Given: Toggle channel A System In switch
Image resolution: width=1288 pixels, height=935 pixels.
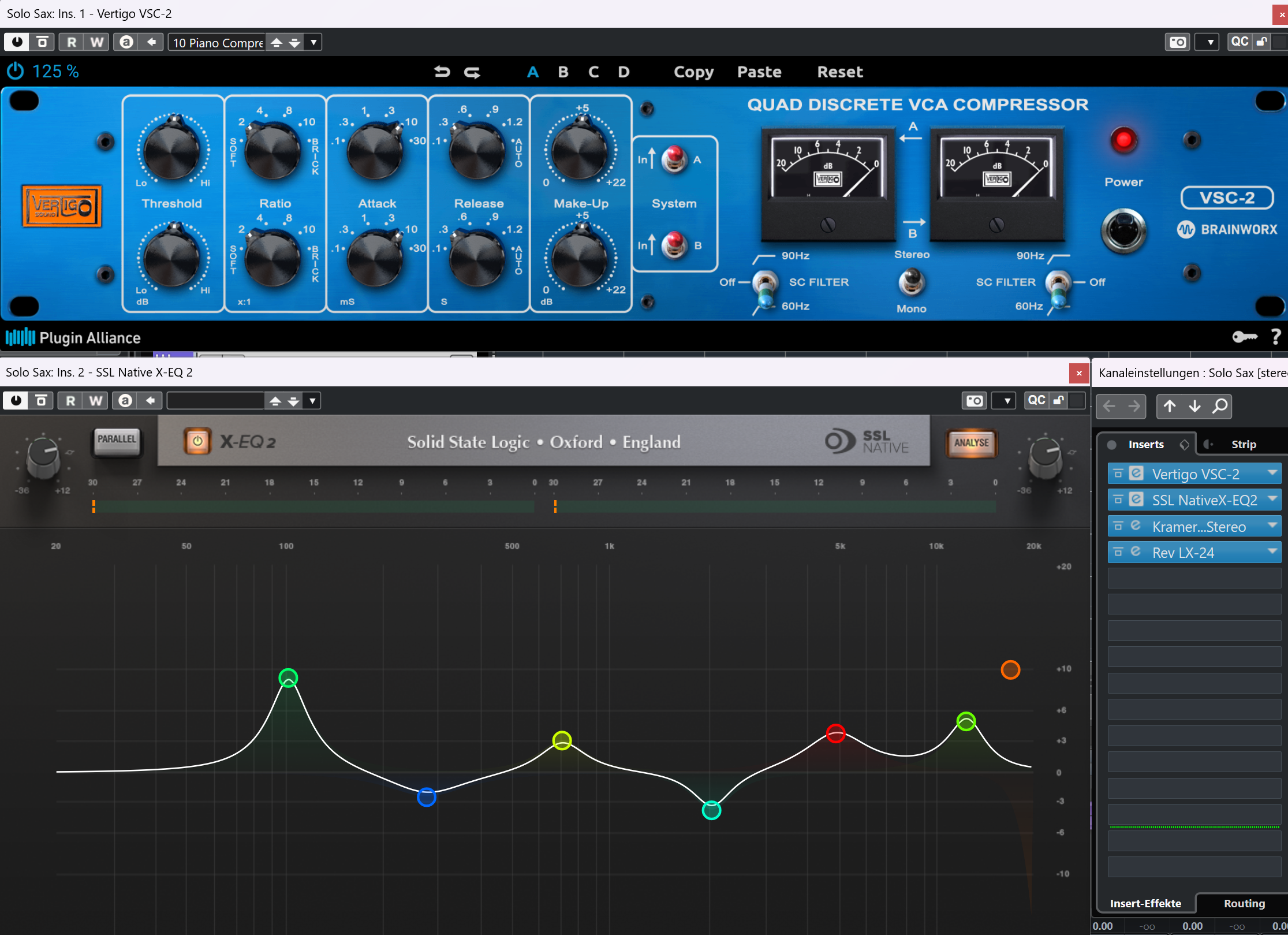Looking at the screenshot, I should tap(674, 159).
